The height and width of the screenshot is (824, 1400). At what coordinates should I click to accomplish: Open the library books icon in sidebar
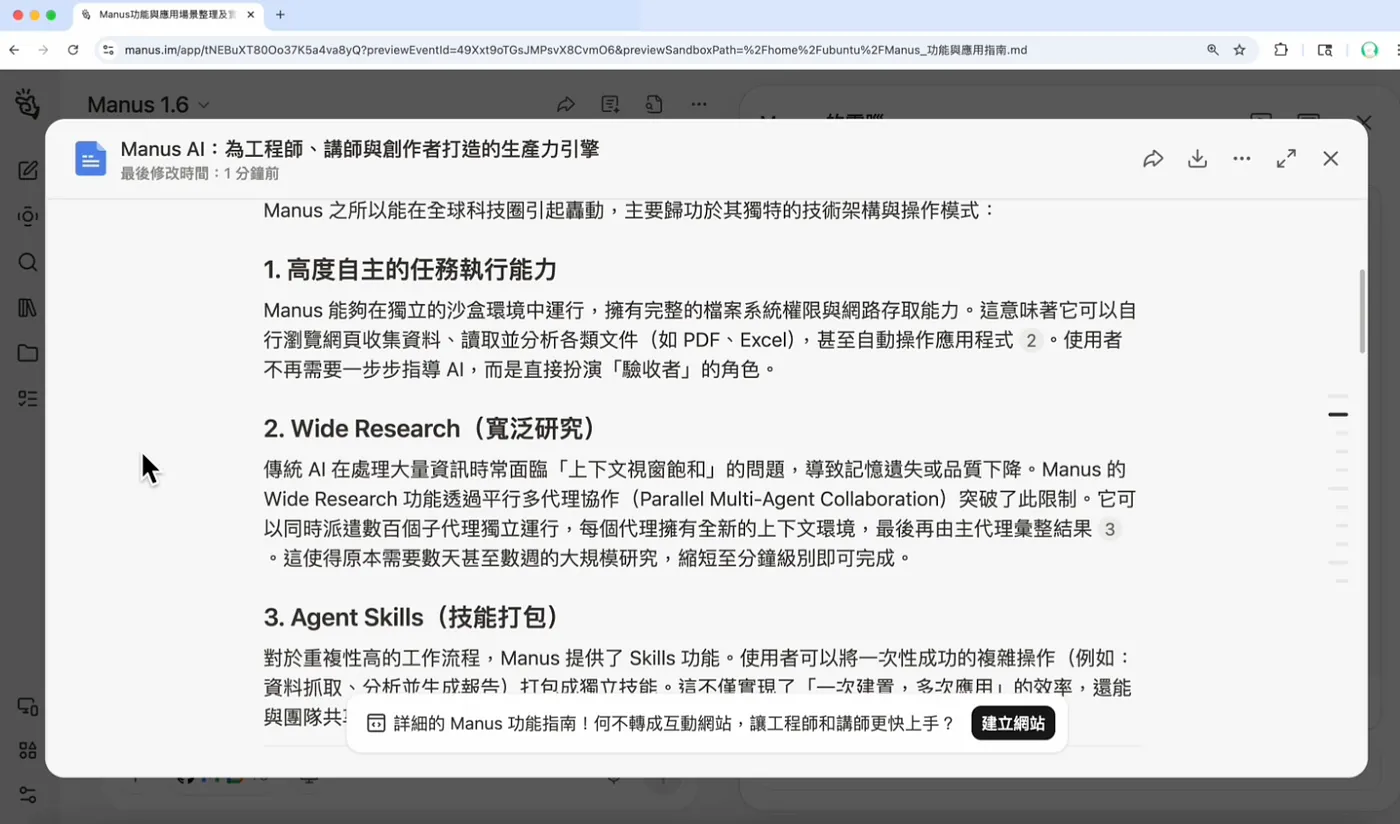28,308
